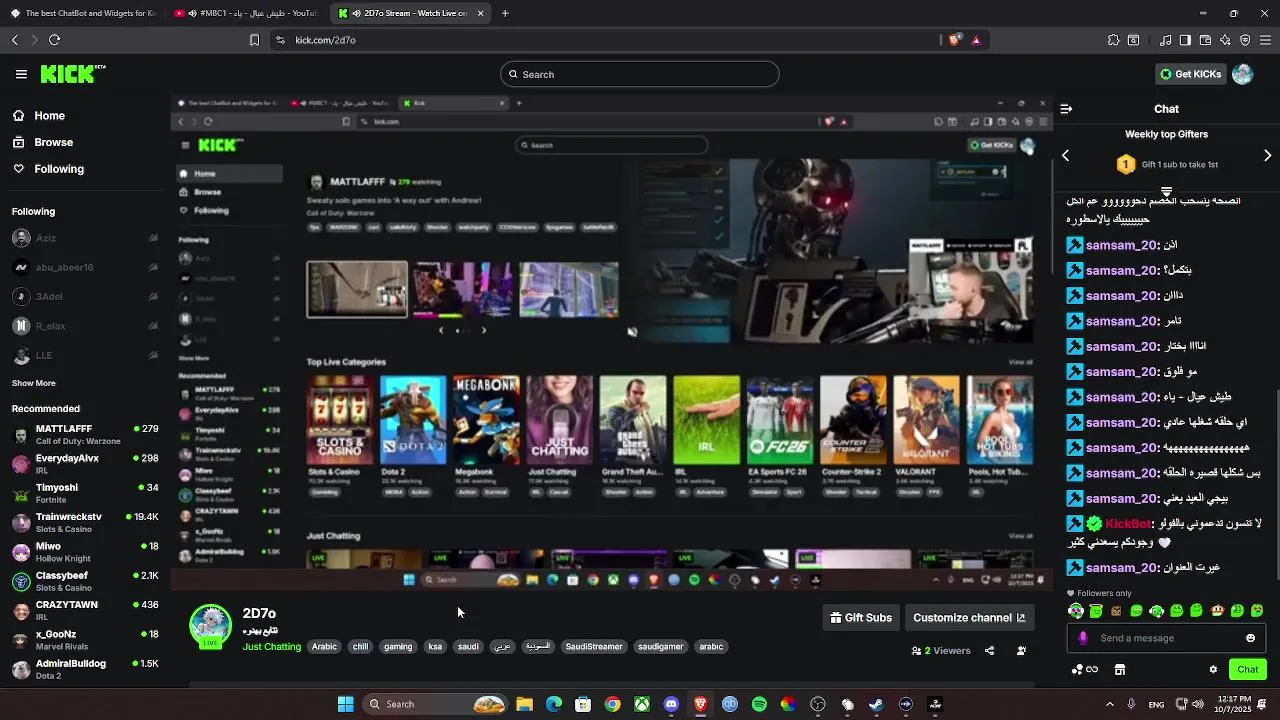The height and width of the screenshot is (720, 1280).
Task: Focus the Kick search field
Action: coord(640,74)
